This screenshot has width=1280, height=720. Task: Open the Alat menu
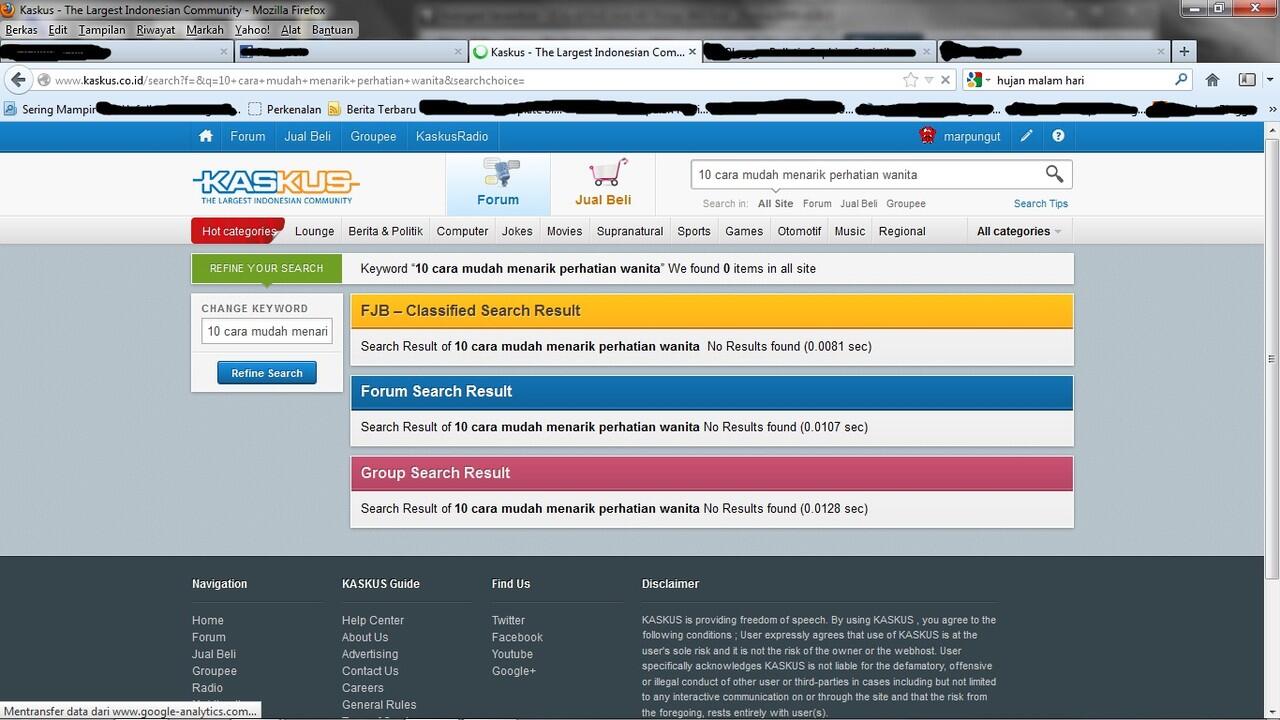point(291,30)
